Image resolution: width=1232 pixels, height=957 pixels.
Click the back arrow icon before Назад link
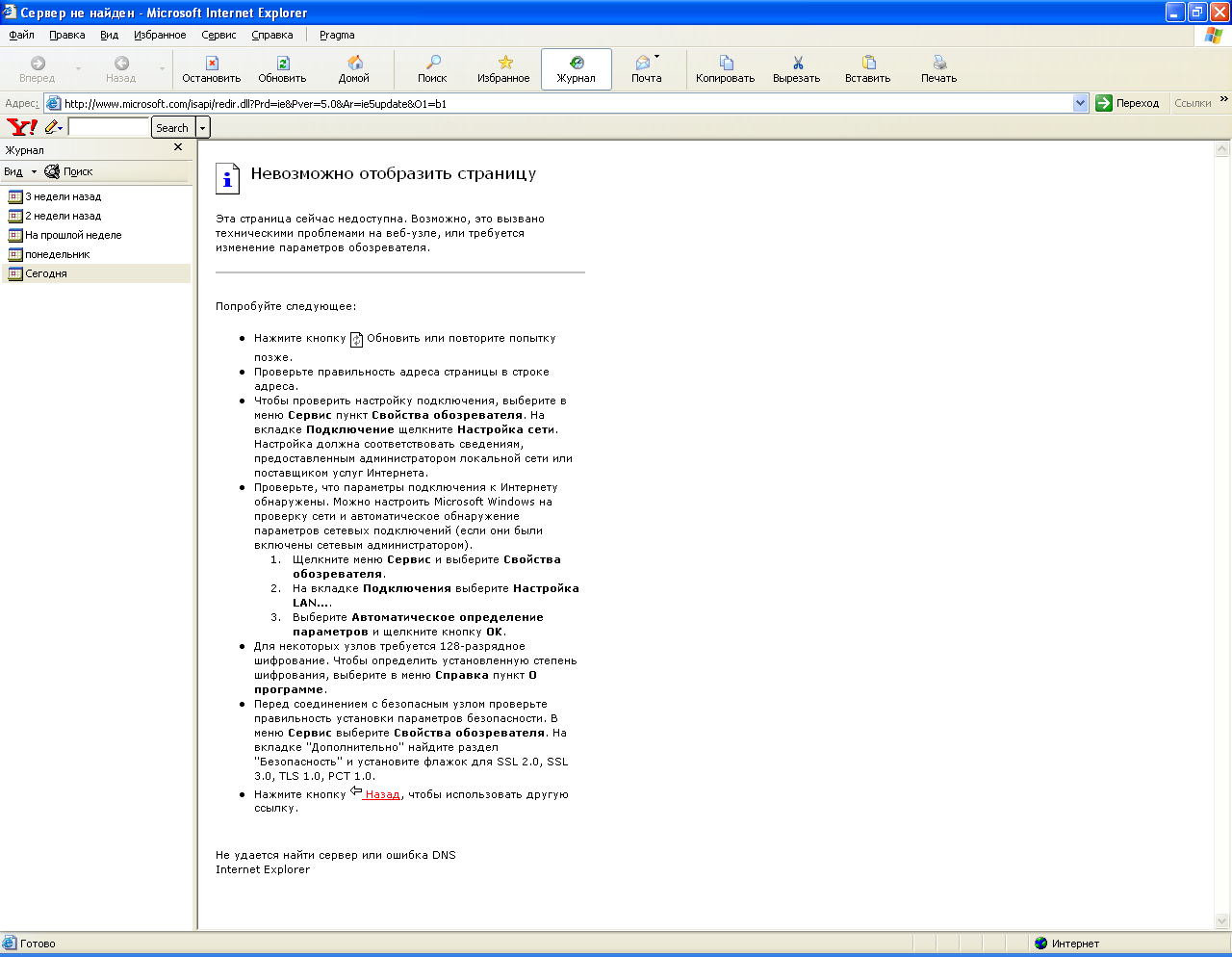pyautogui.click(x=356, y=791)
